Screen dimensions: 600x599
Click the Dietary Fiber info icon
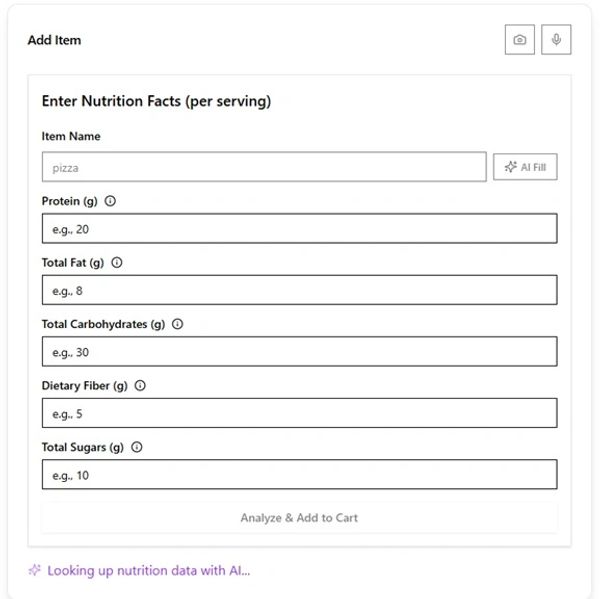click(x=140, y=386)
